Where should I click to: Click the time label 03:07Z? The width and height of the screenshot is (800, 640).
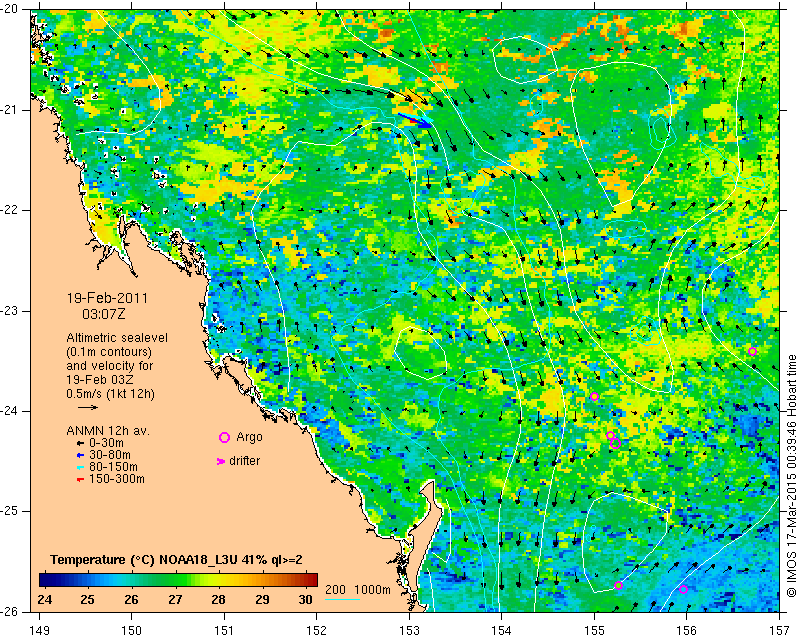click(x=104, y=314)
